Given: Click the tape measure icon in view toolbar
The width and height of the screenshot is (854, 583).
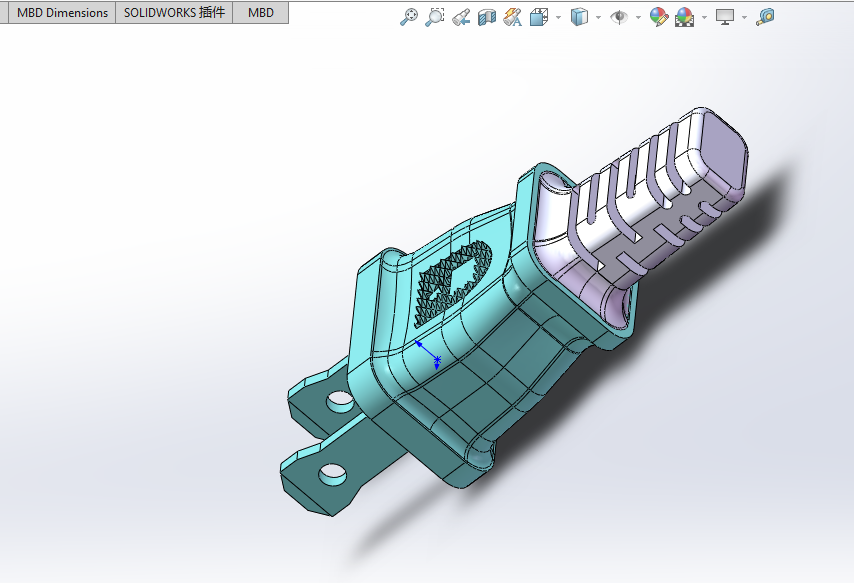Looking at the screenshot, I should click(x=765, y=17).
